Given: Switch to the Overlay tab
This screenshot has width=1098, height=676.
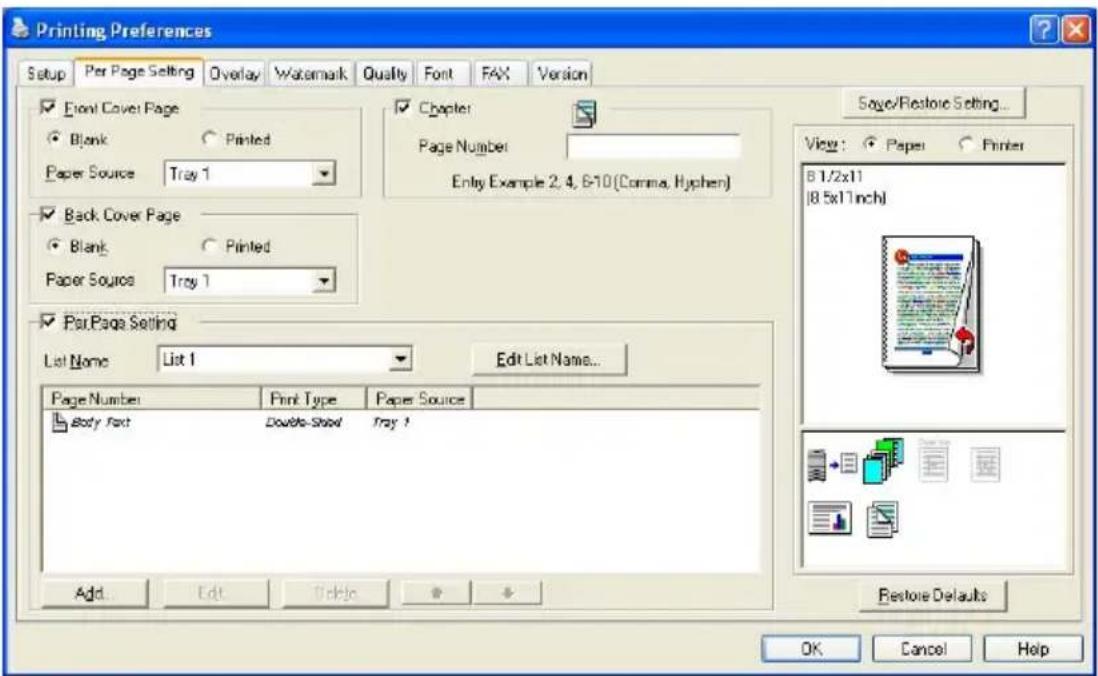Looking at the screenshot, I should point(235,74).
